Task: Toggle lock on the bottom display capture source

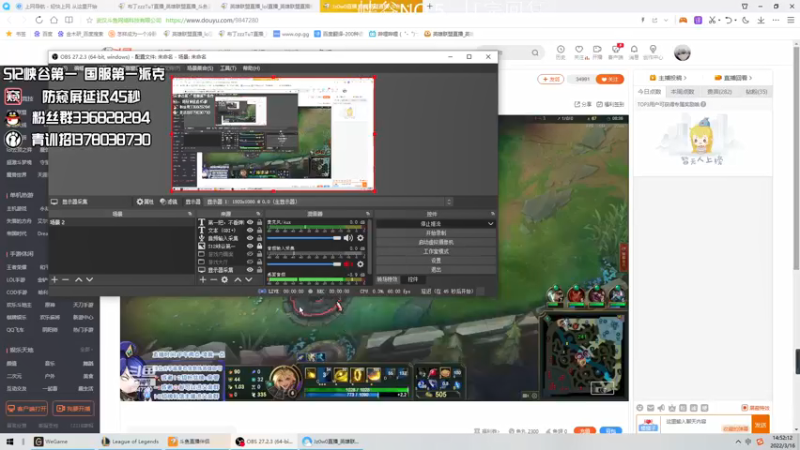Action: click(x=260, y=270)
